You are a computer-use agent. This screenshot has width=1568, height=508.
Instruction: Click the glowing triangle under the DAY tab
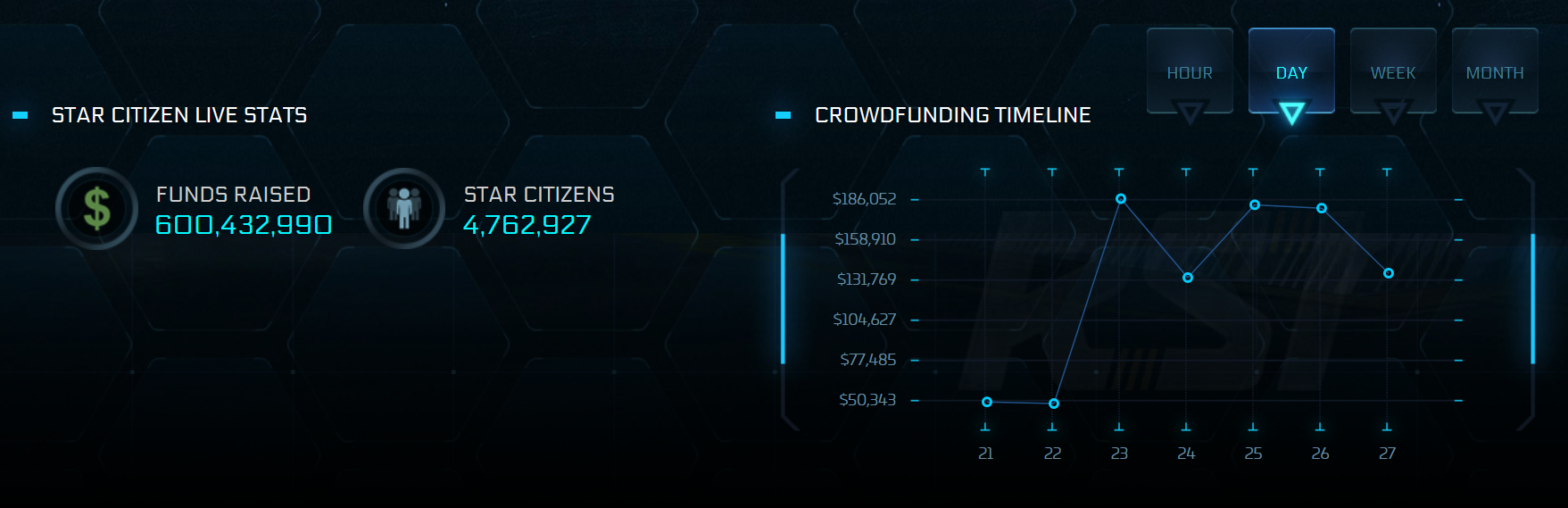(1291, 113)
